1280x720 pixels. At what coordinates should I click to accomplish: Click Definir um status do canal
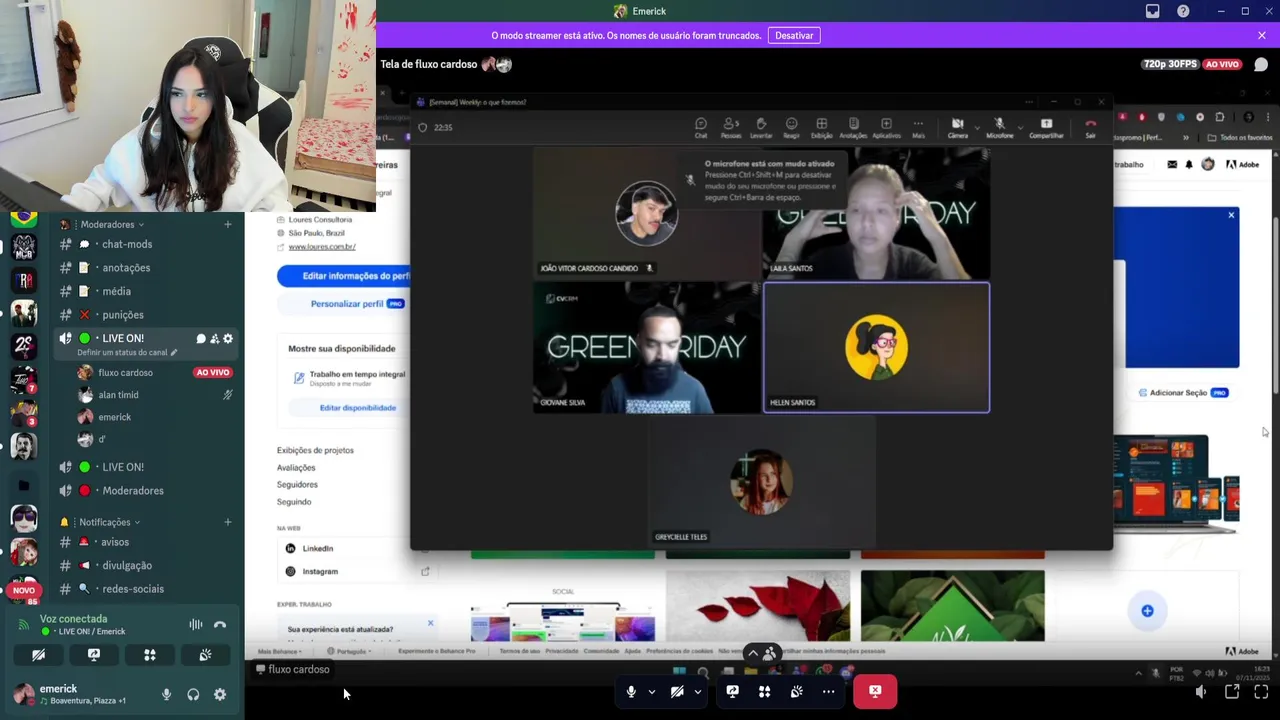tap(127, 352)
